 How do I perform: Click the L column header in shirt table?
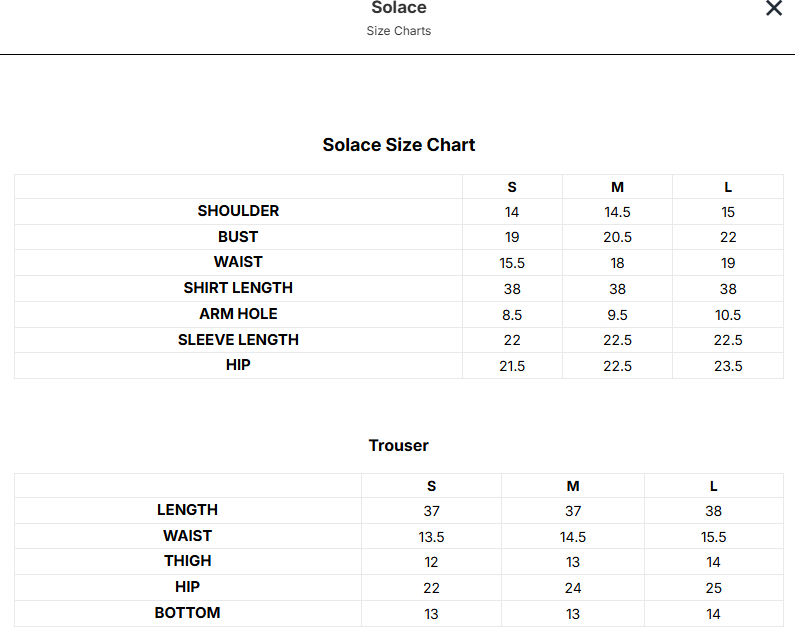(x=728, y=188)
